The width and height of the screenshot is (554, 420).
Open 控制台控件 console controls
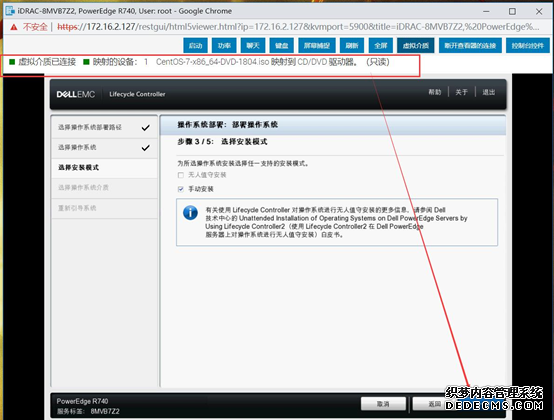click(528, 46)
